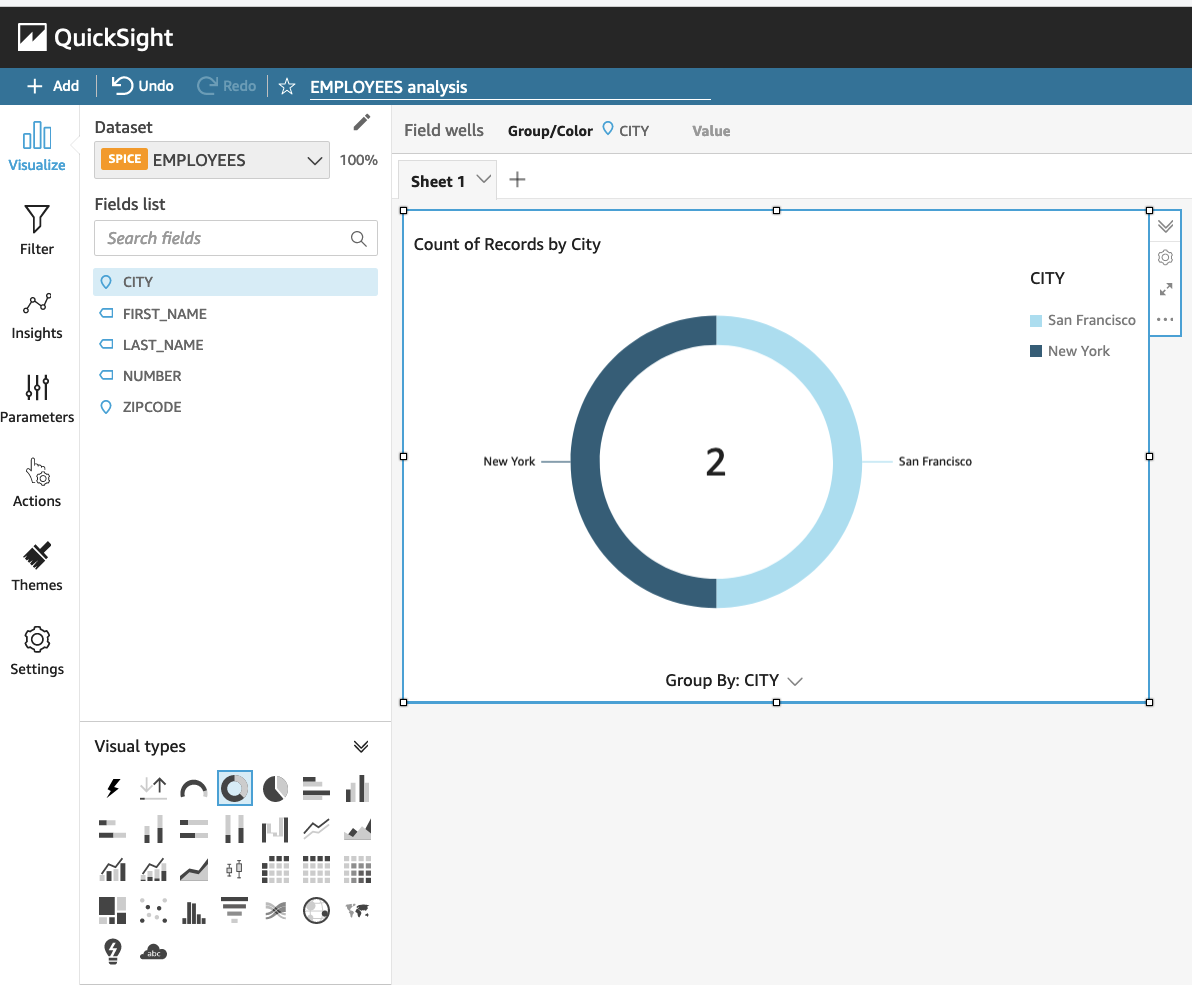Open the EMPLOYEES dataset dropdown
Screen dimensions: 1192x985
(212, 160)
